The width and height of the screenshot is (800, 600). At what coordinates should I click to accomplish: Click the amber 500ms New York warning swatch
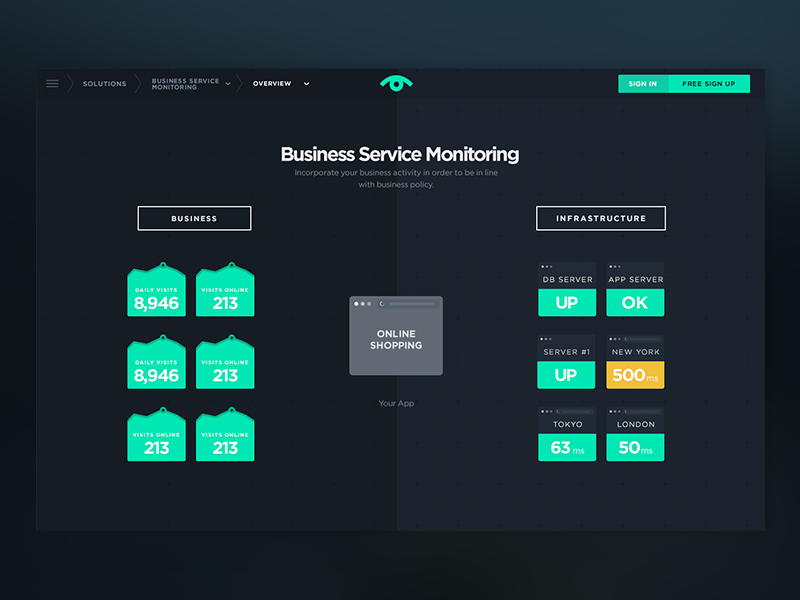coord(635,374)
